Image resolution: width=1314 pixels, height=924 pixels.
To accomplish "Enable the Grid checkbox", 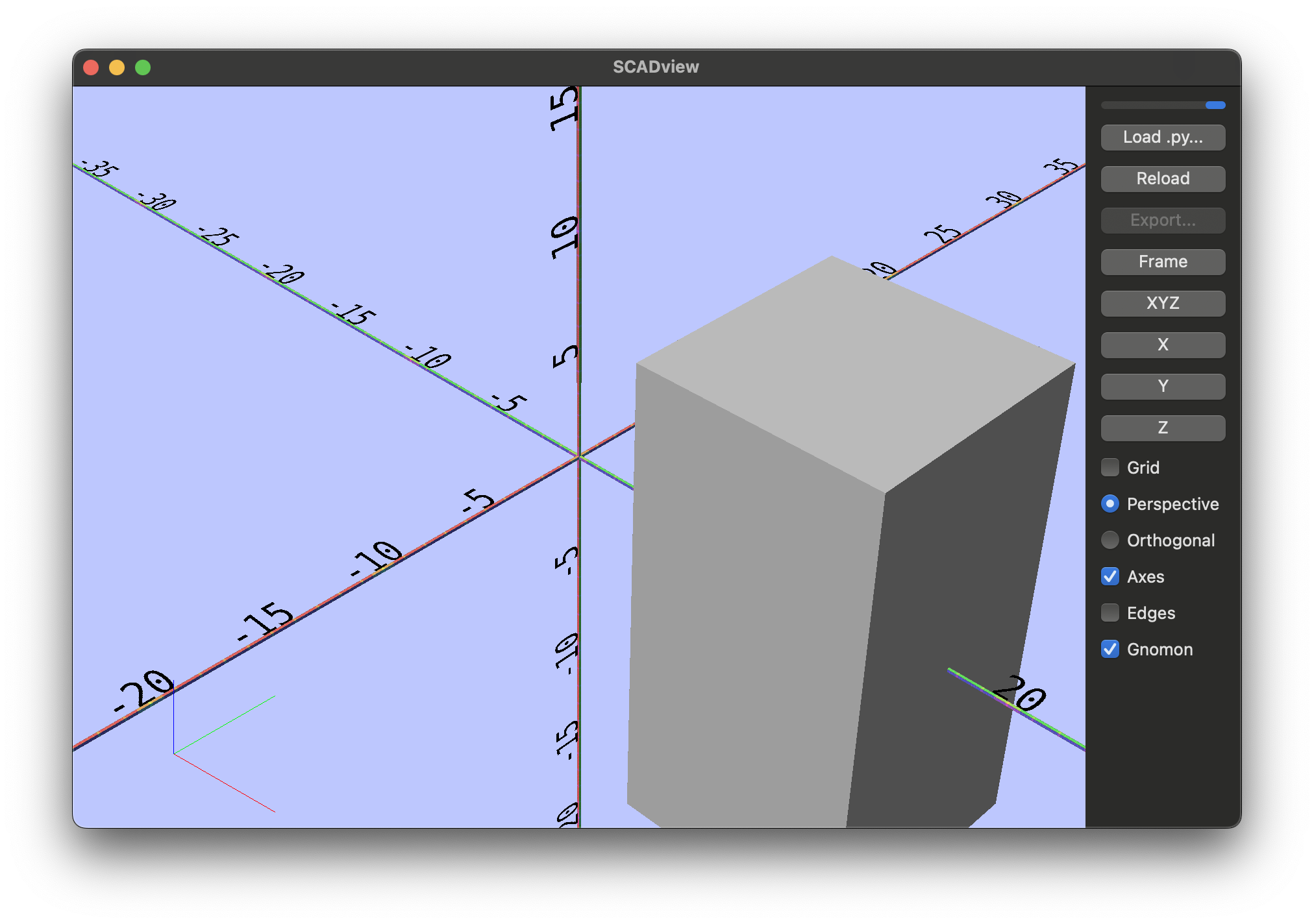I will (1110, 467).
